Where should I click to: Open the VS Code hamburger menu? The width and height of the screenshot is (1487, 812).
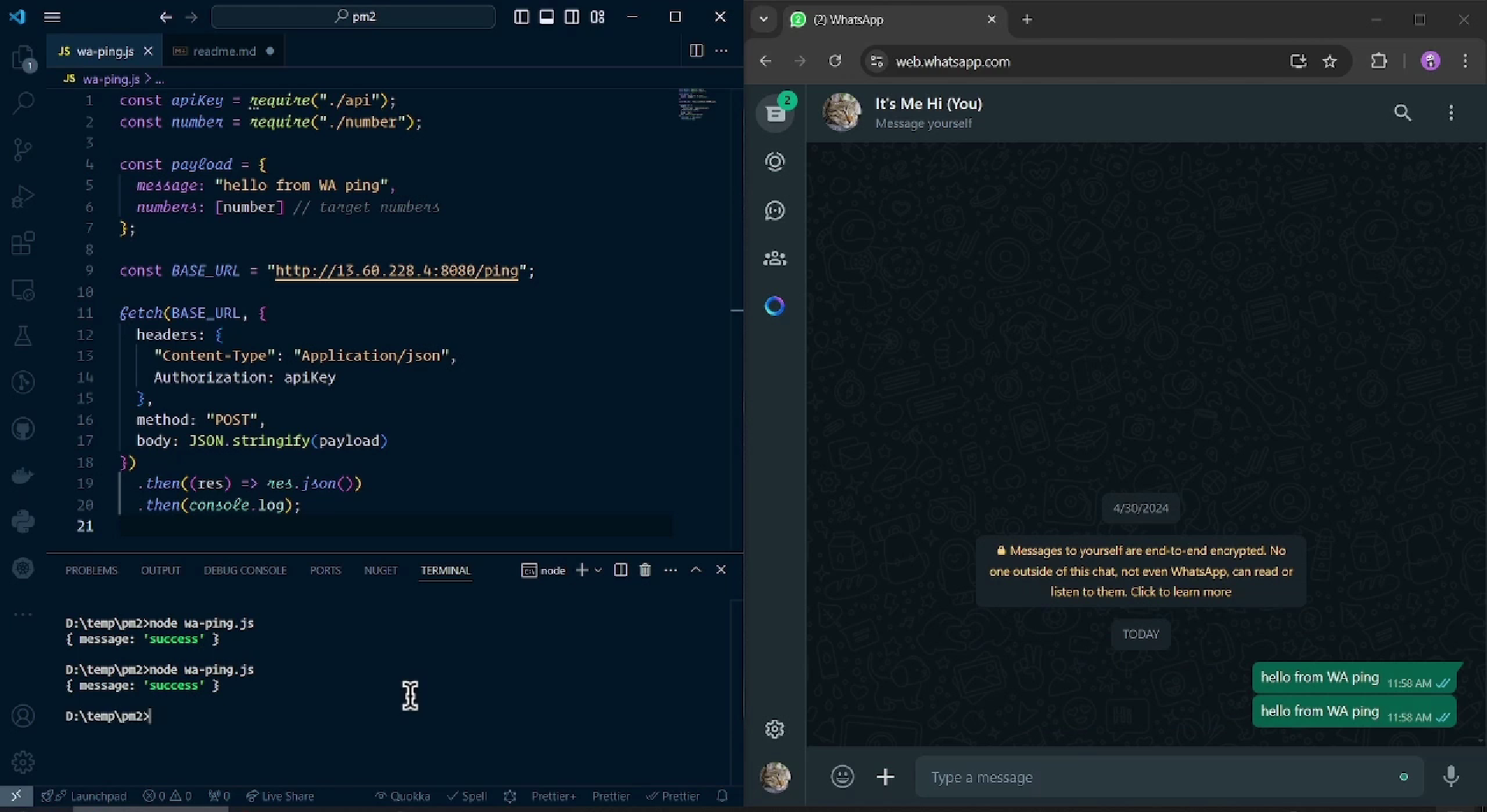[52, 17]
